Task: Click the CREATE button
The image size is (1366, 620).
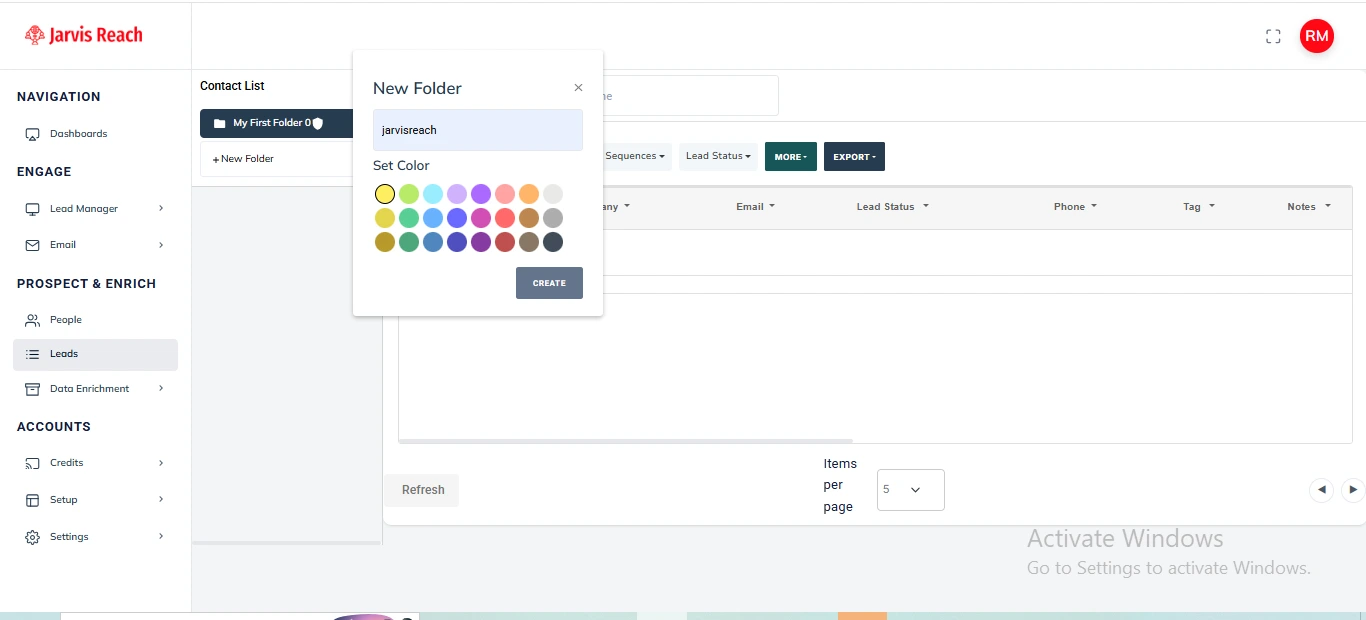Action: click(x=549, y=283)
